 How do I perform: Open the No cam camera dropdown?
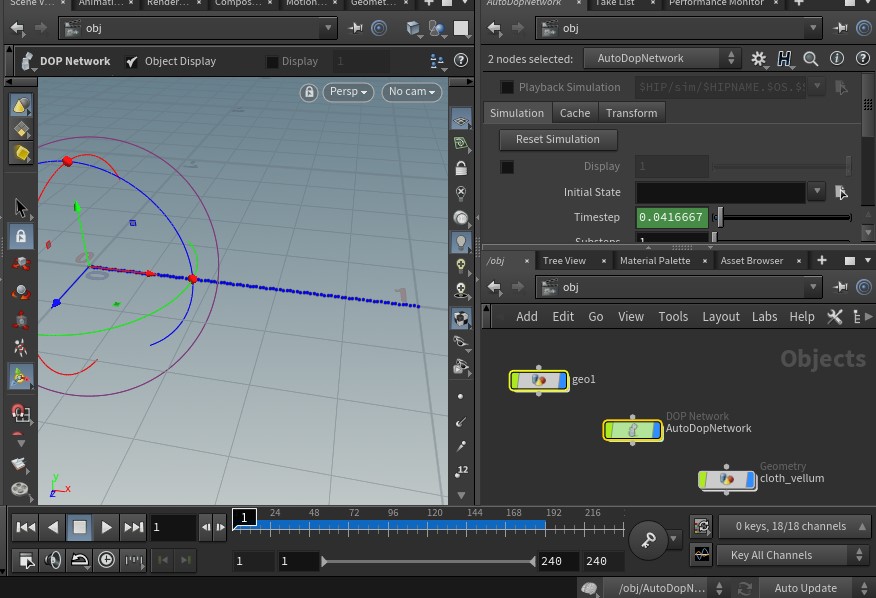tap(411, 92)
